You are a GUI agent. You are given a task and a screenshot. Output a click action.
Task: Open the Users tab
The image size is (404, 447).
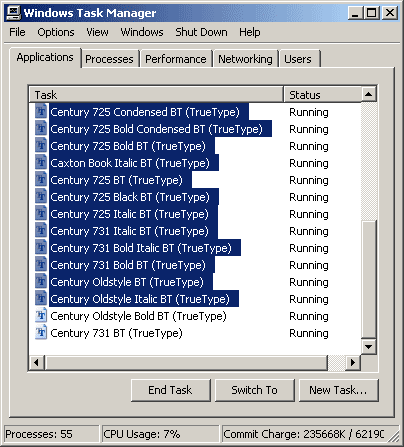[x=299, y=59]
